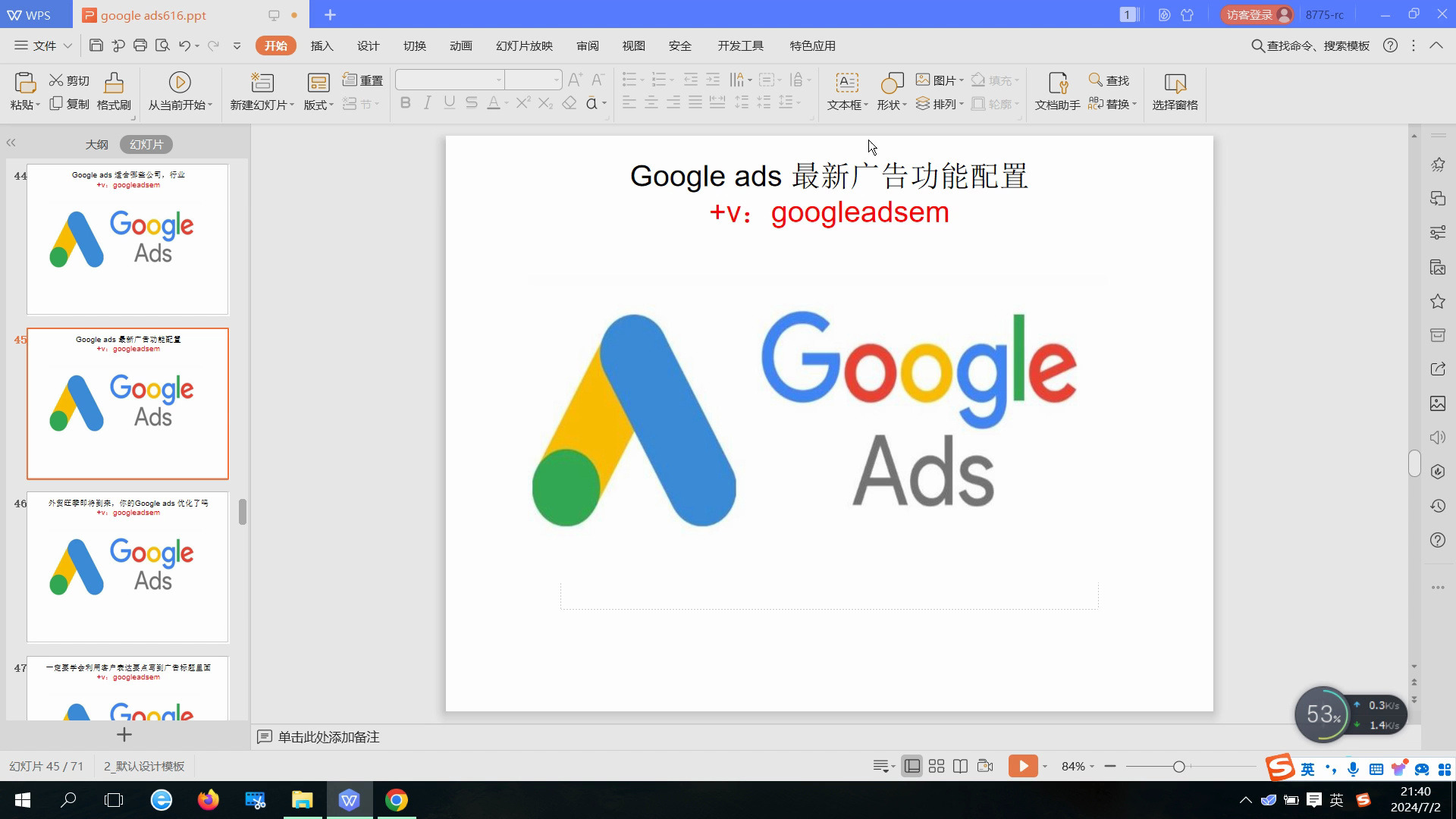
Task: Open Chrome from the Windows taskbar
Action: 396,800
